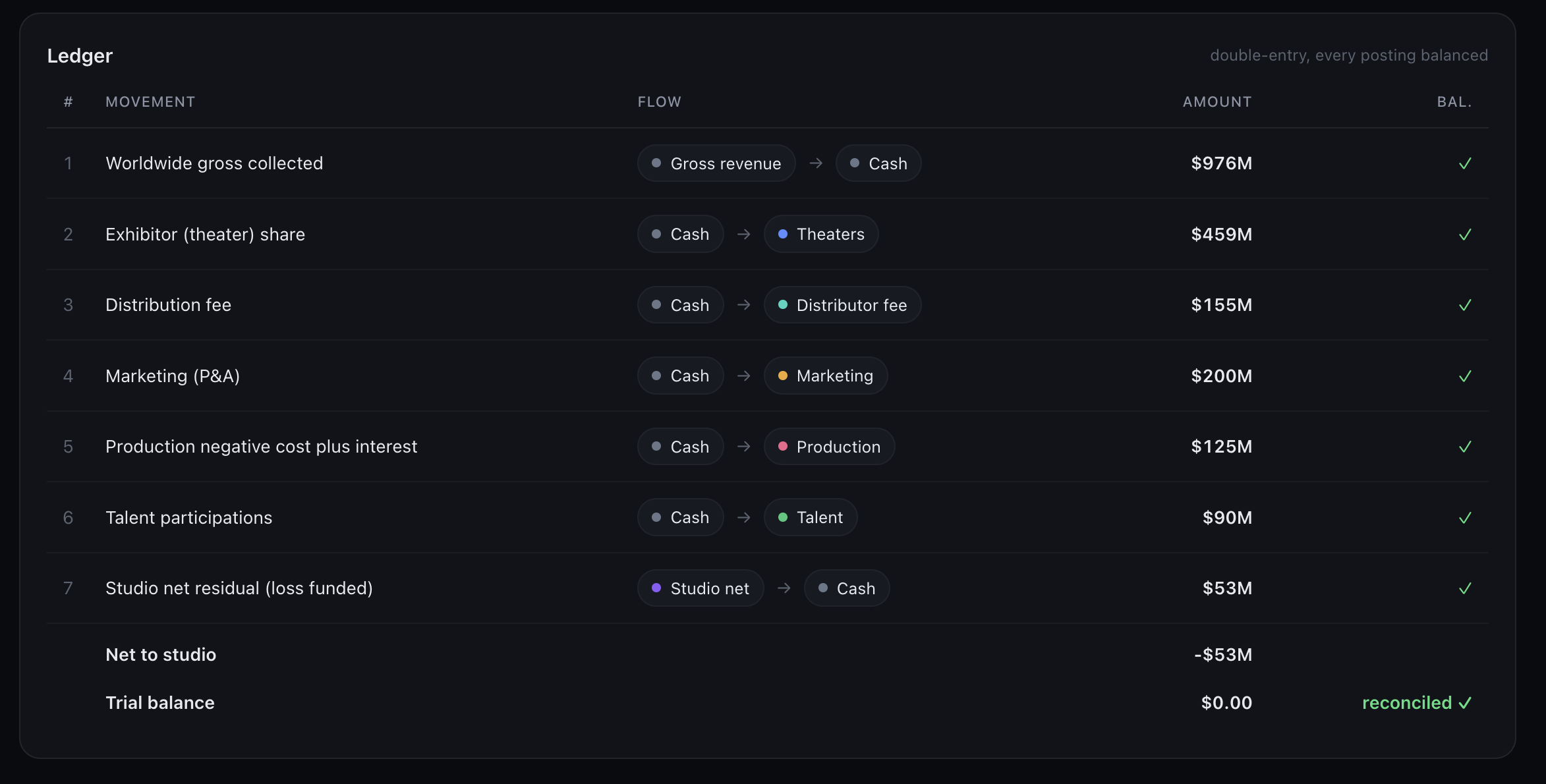Click the Production account chip

coord(829,447)
